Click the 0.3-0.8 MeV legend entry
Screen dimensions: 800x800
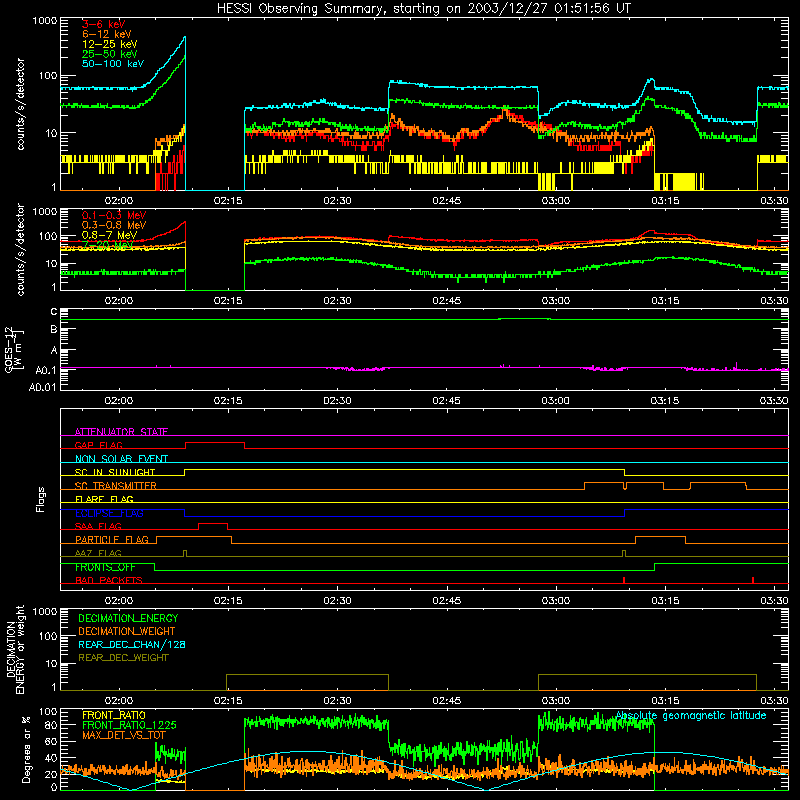[x=114, y=225]
